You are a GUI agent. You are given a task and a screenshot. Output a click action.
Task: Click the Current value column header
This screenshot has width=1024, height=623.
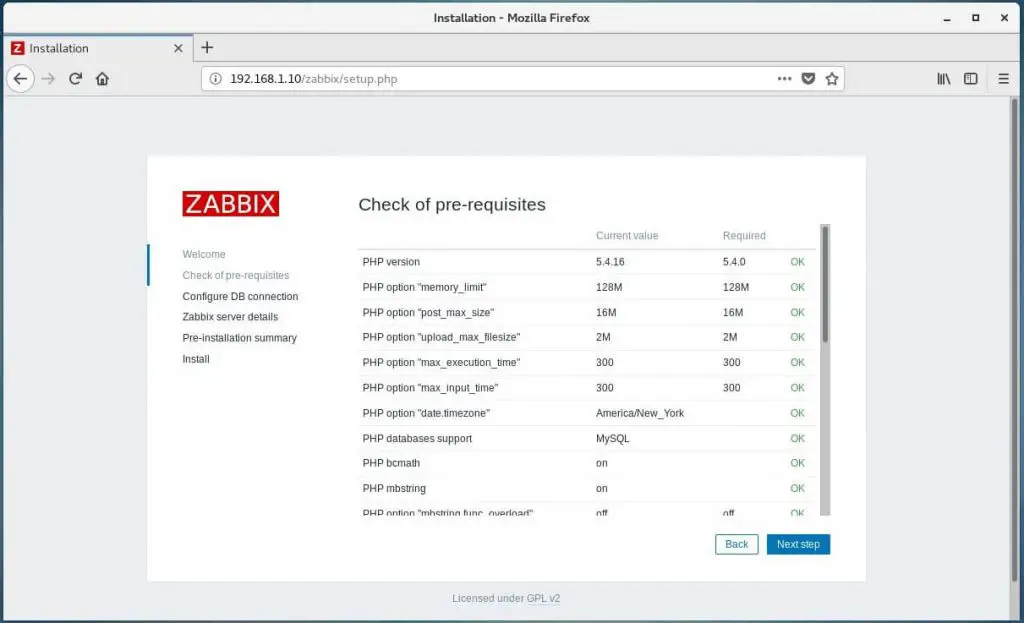click(x=627, y=236)
